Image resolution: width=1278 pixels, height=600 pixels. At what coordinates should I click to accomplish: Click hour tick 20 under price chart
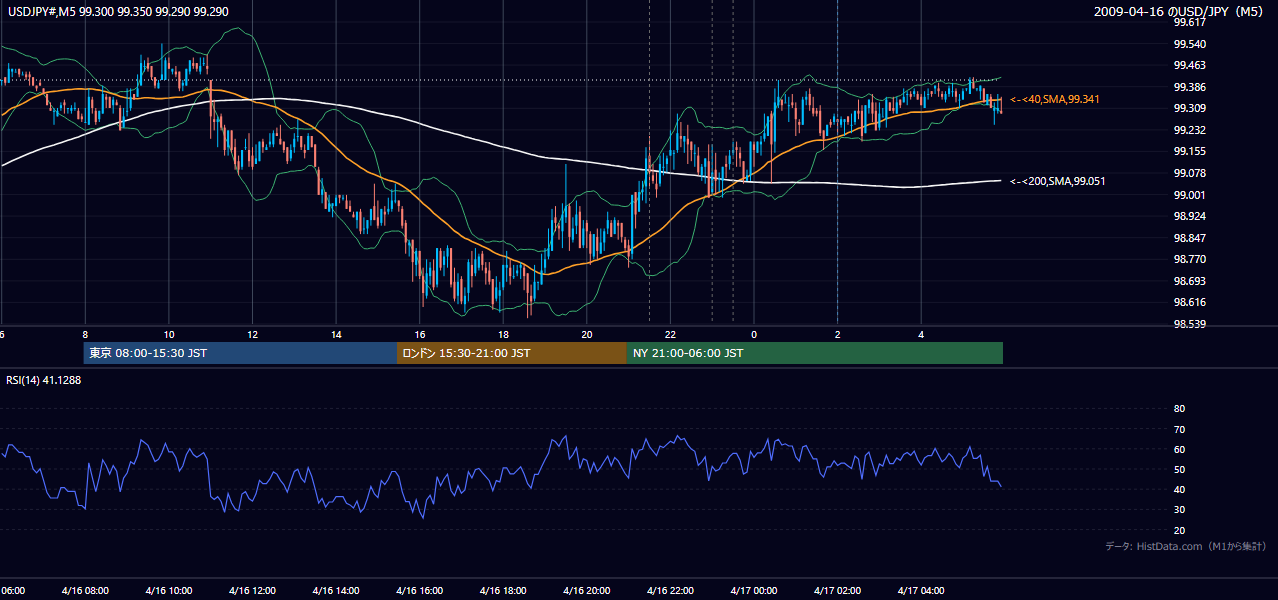pyautogui.click(x=587, y=335)
